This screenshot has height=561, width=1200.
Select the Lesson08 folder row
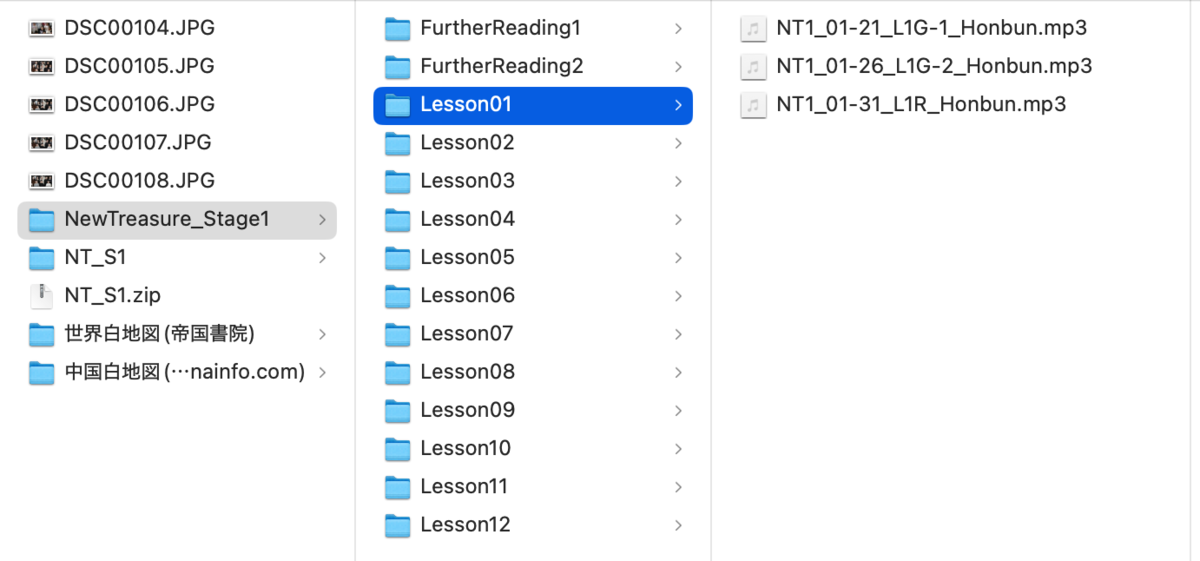pyautogui.click(x=532, y=372)
